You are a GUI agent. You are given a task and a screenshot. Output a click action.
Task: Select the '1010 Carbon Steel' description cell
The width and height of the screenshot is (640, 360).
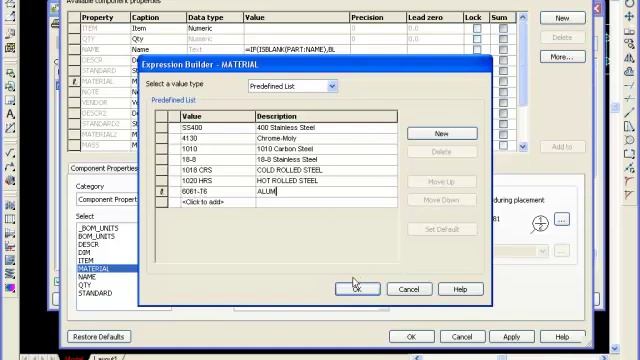pos(326,149)
